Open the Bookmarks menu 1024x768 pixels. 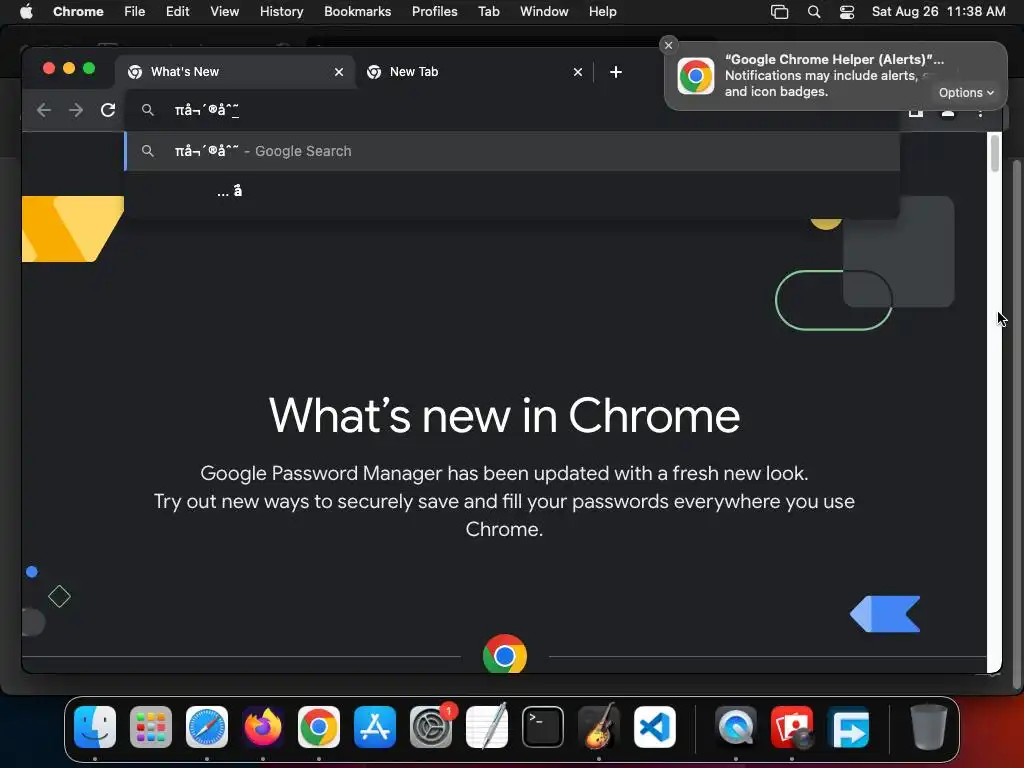click(x=358, y=12)
